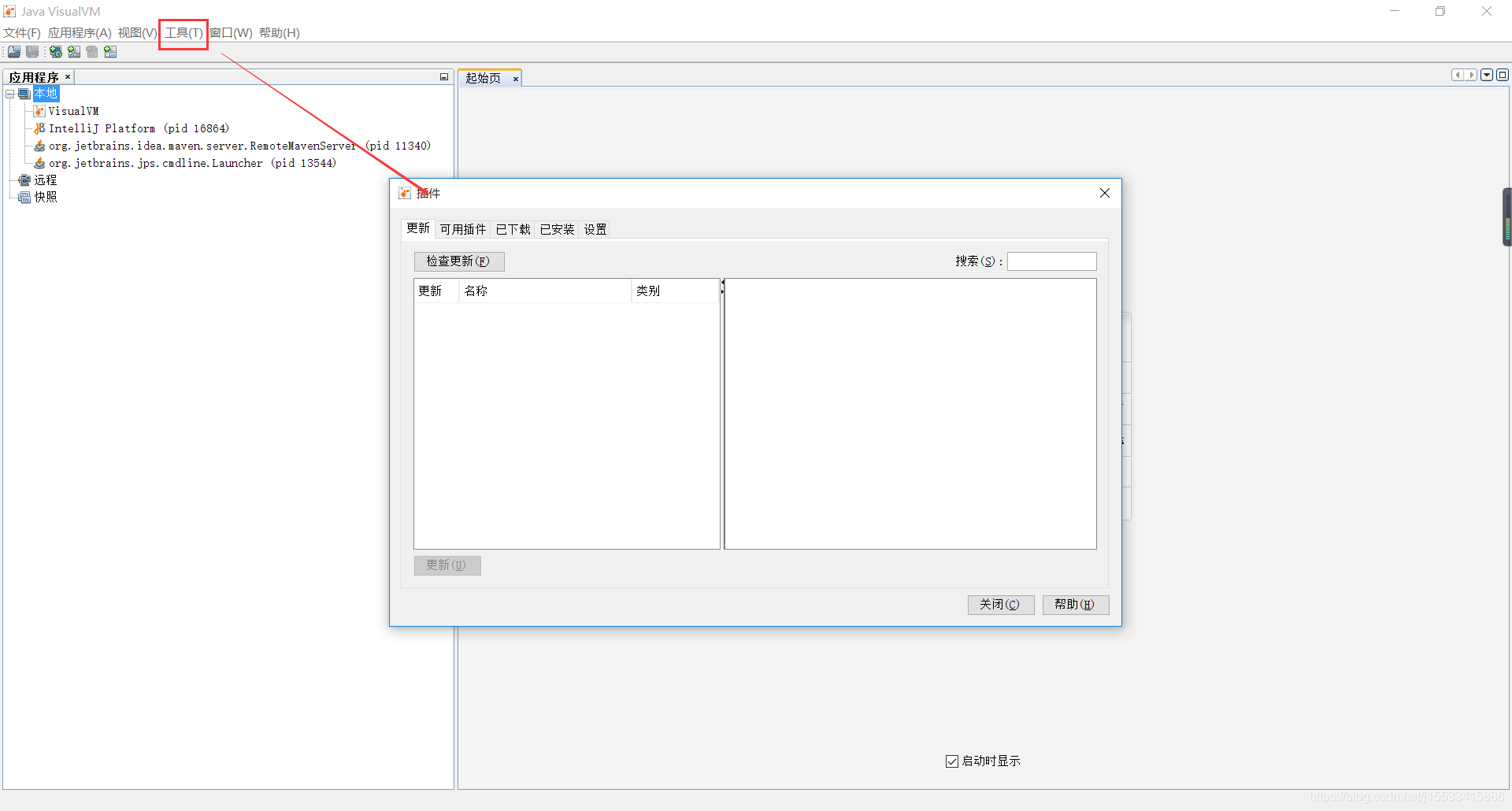Click the Save toolbar icon
Image resolution: width=1512 pixels, height=811 pixels.
tap(32, 52)
